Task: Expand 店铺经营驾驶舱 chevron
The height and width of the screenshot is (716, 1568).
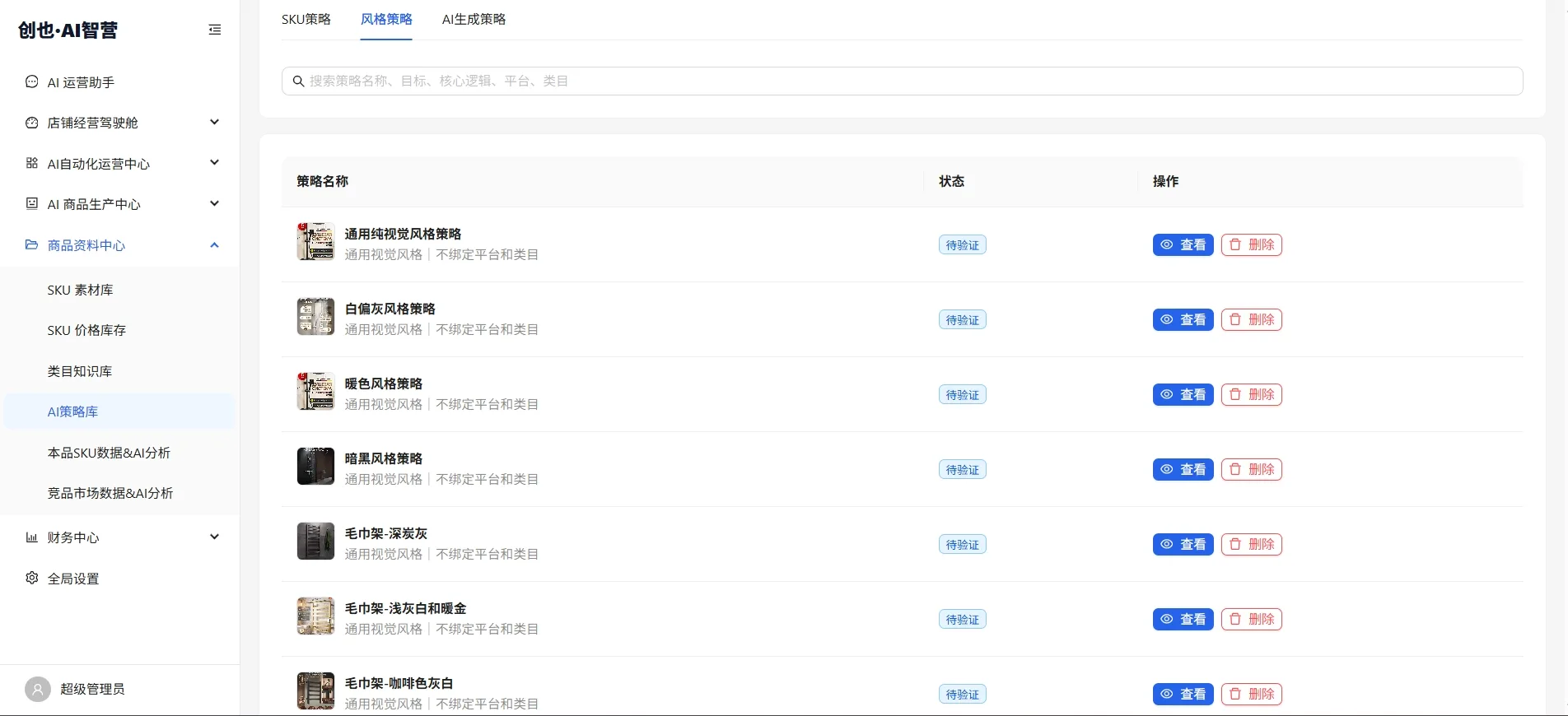Action: click(214, 122)
